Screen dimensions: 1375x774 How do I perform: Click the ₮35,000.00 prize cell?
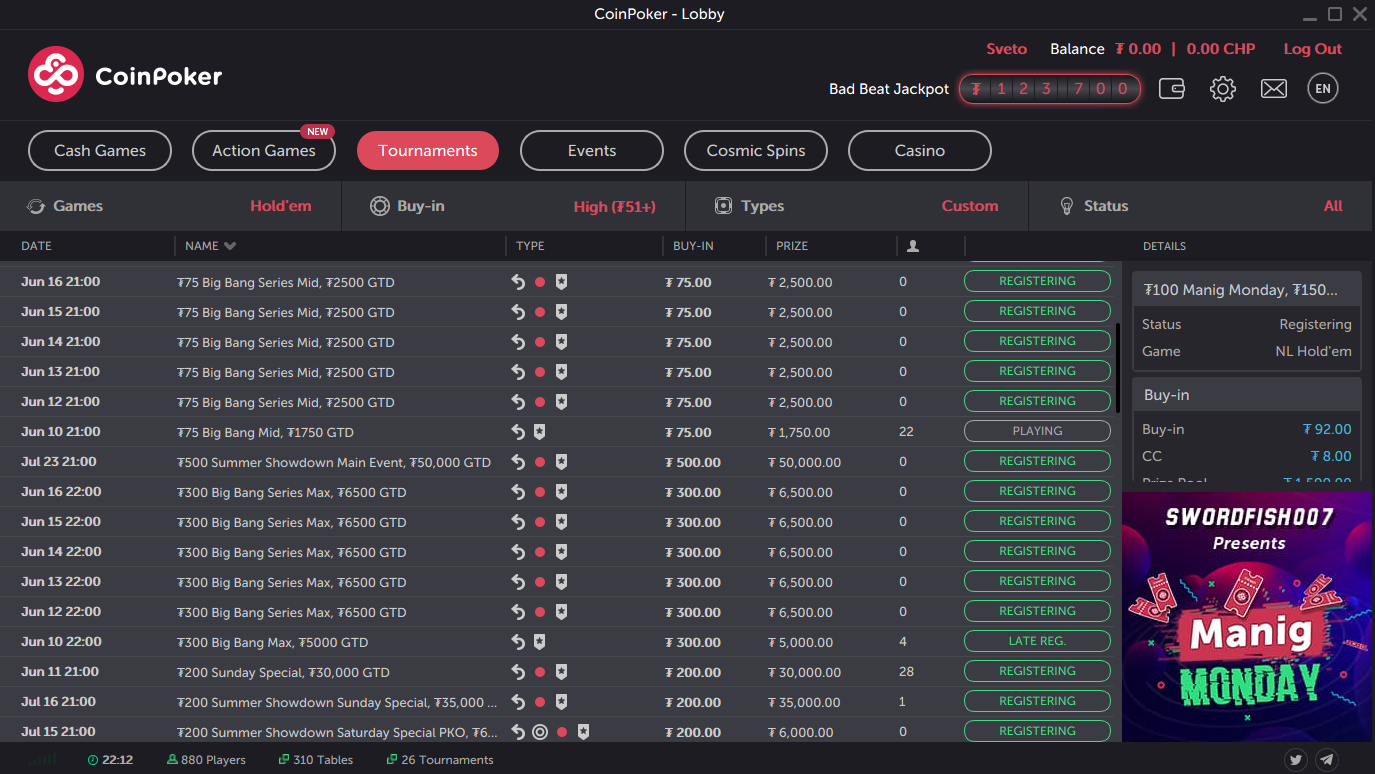tap(804, 702)
